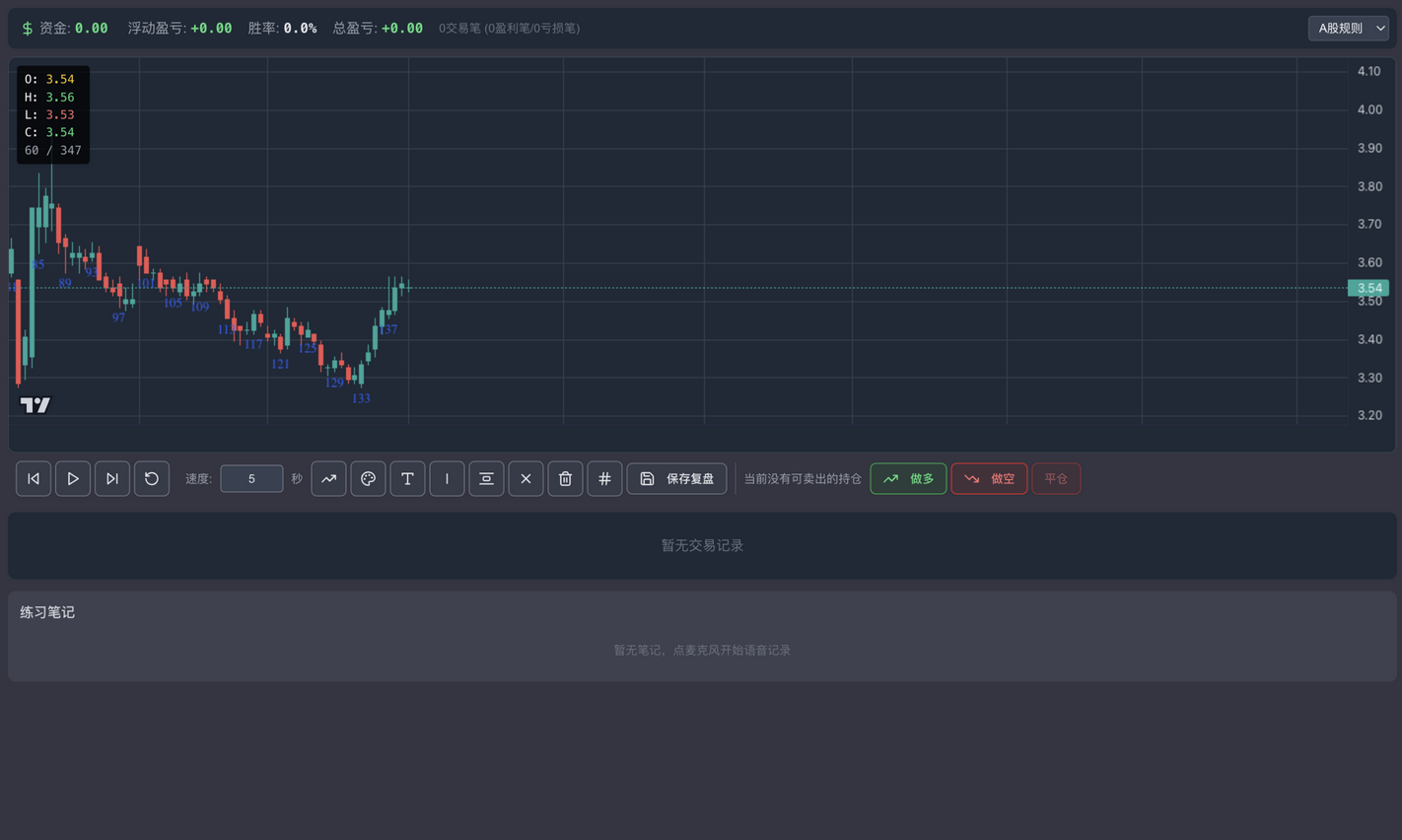Click the 暂无交易记录 empty records message
Image resolution: width=1402 pixels, height=840 pixels.
click(x=702, y=545)
